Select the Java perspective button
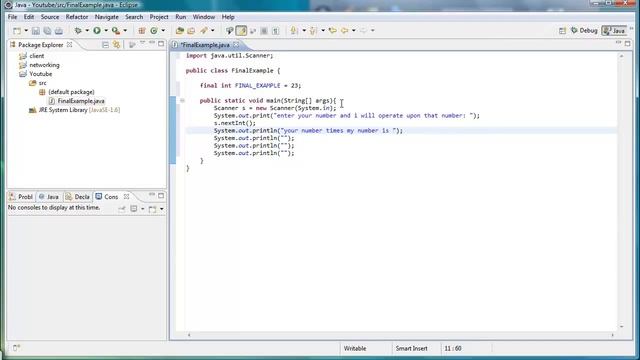Viewport: 640px width, 360px height. (x=614, y=31)
